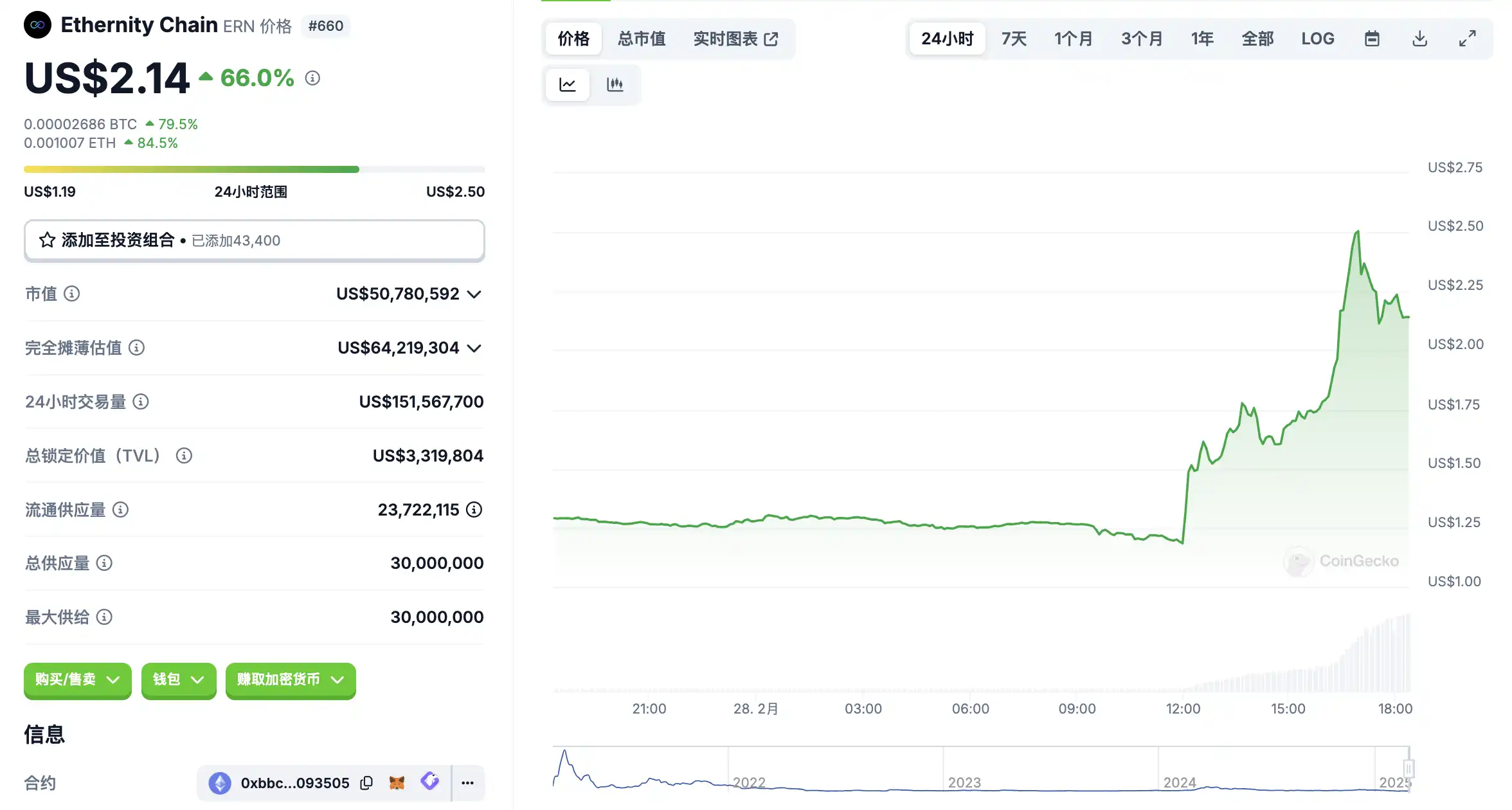Select the 7天 time range
This screenshot has height=810, width=1512.
coord(1014,39)
